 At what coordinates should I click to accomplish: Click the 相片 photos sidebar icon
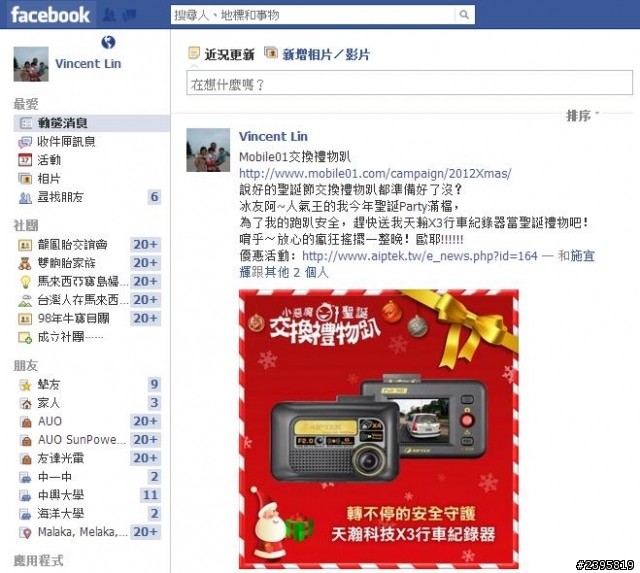pyautogui.click(x=25, y=178)
